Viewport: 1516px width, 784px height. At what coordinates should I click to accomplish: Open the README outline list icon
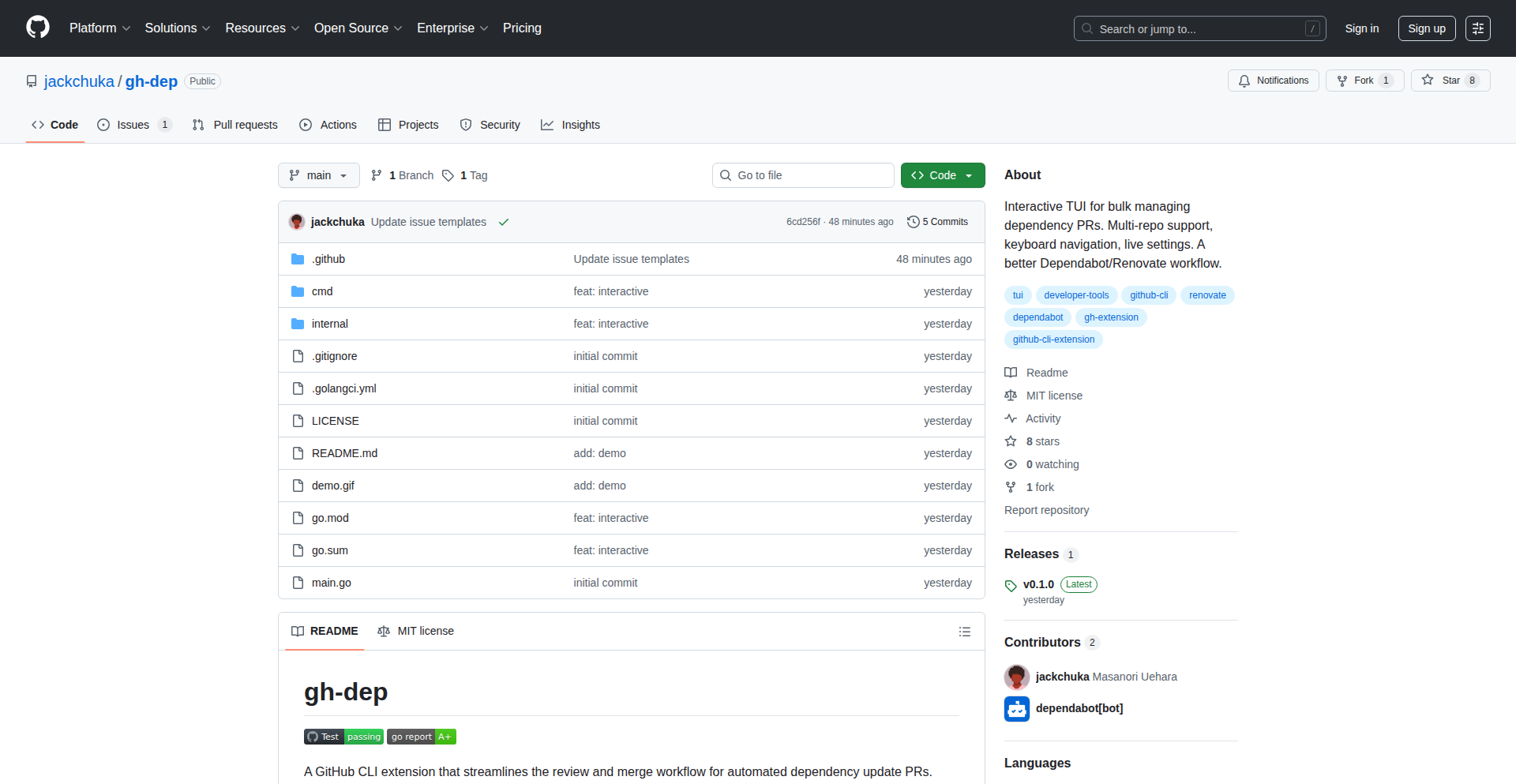point(965,632)
